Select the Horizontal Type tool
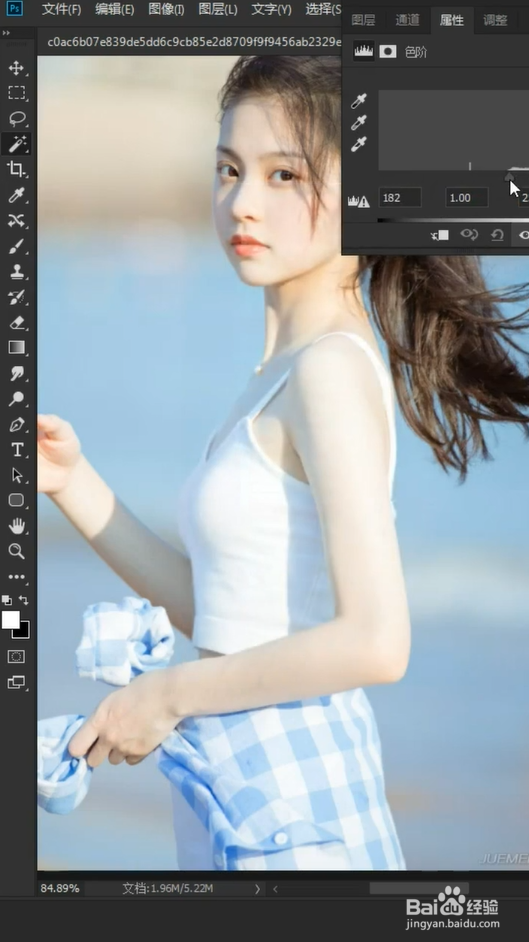 pyautogui.click(x=16, y=449)
